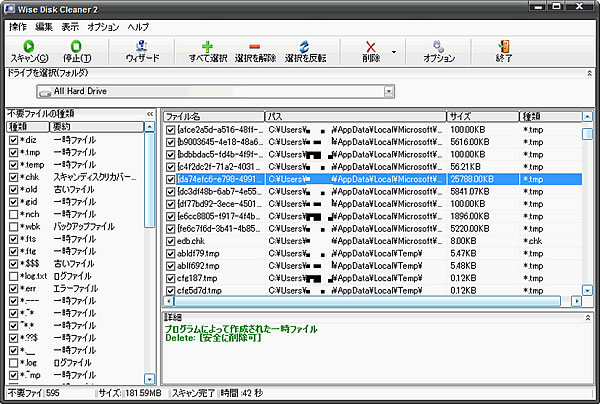Click the 削除 (Delete) red X icon

[x=371, y=46]
